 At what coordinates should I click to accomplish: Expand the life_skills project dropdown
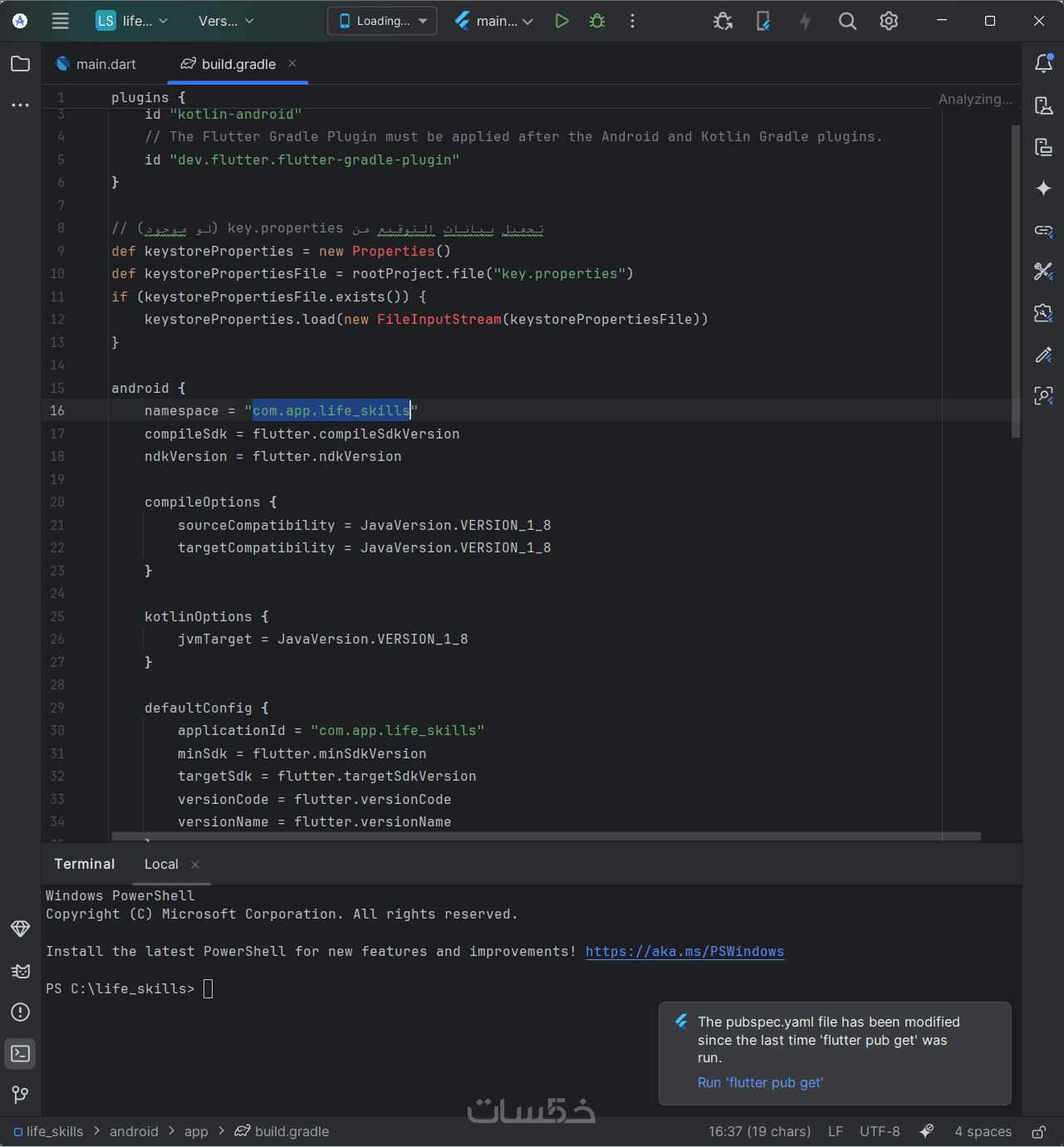tap(133, 21)
